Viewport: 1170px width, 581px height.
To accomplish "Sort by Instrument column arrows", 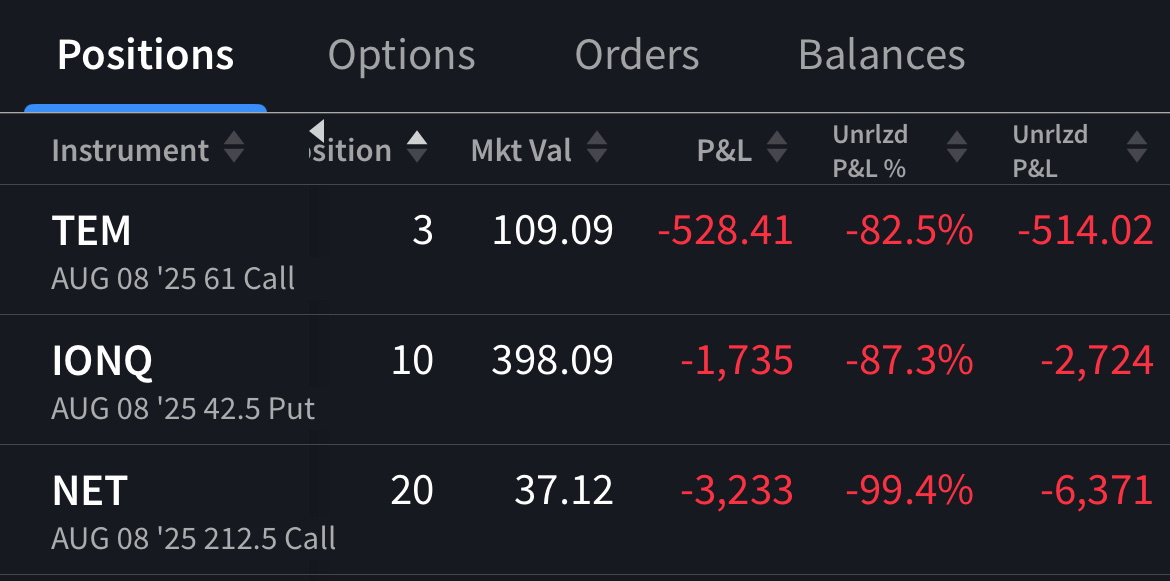I will coord(233,150).
